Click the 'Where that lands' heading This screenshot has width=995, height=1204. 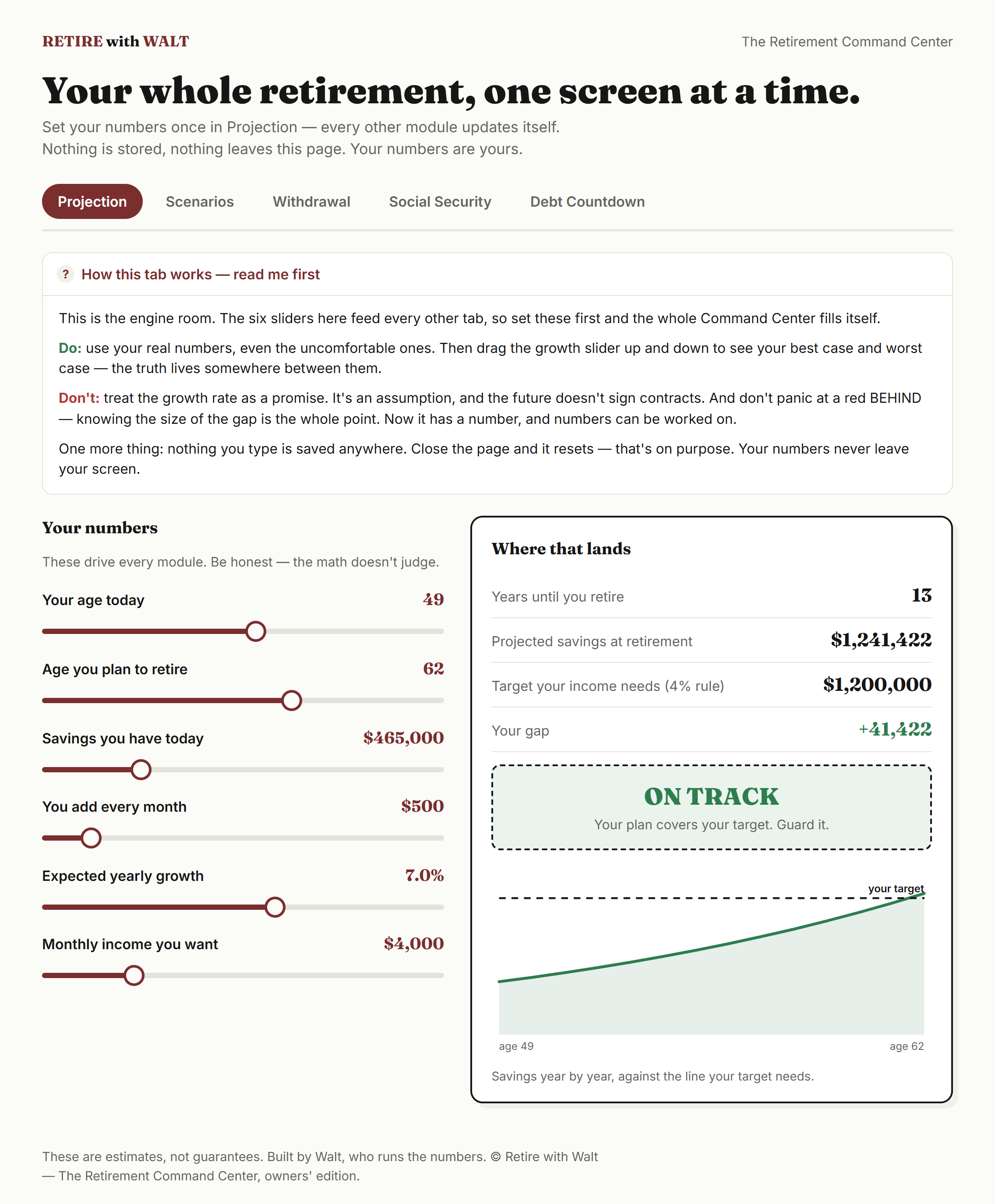(x=561, y=549)
